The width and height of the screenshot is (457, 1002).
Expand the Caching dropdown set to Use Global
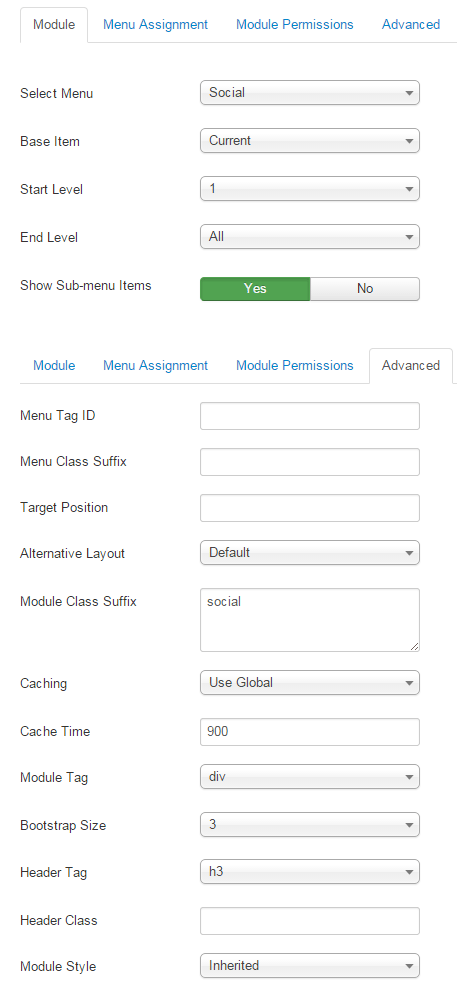pos(310,682)
